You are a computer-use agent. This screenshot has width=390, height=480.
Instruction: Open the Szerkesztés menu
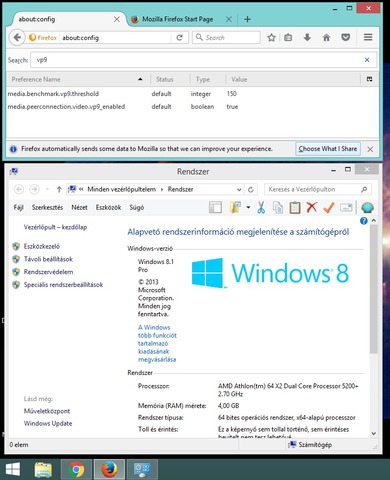47,207
